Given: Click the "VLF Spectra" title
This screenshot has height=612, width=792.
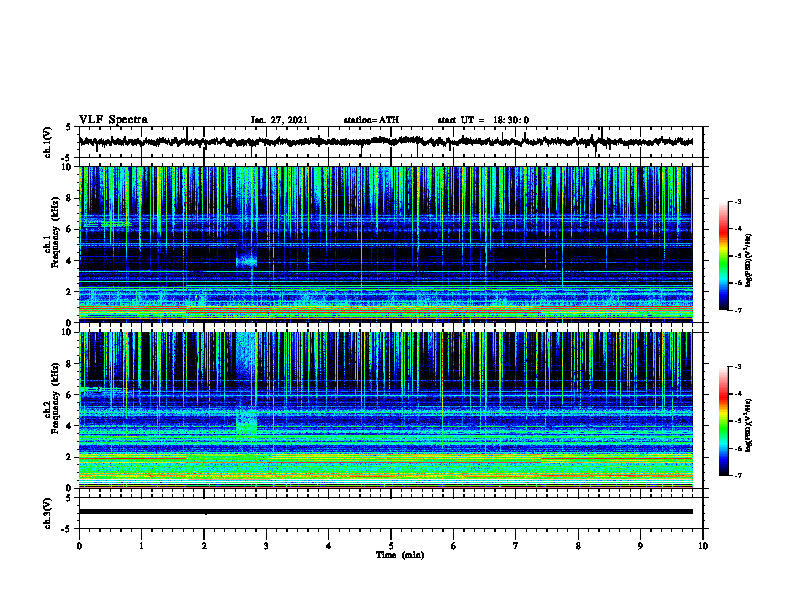Looking at the screenshot, I should click(113, 120).
